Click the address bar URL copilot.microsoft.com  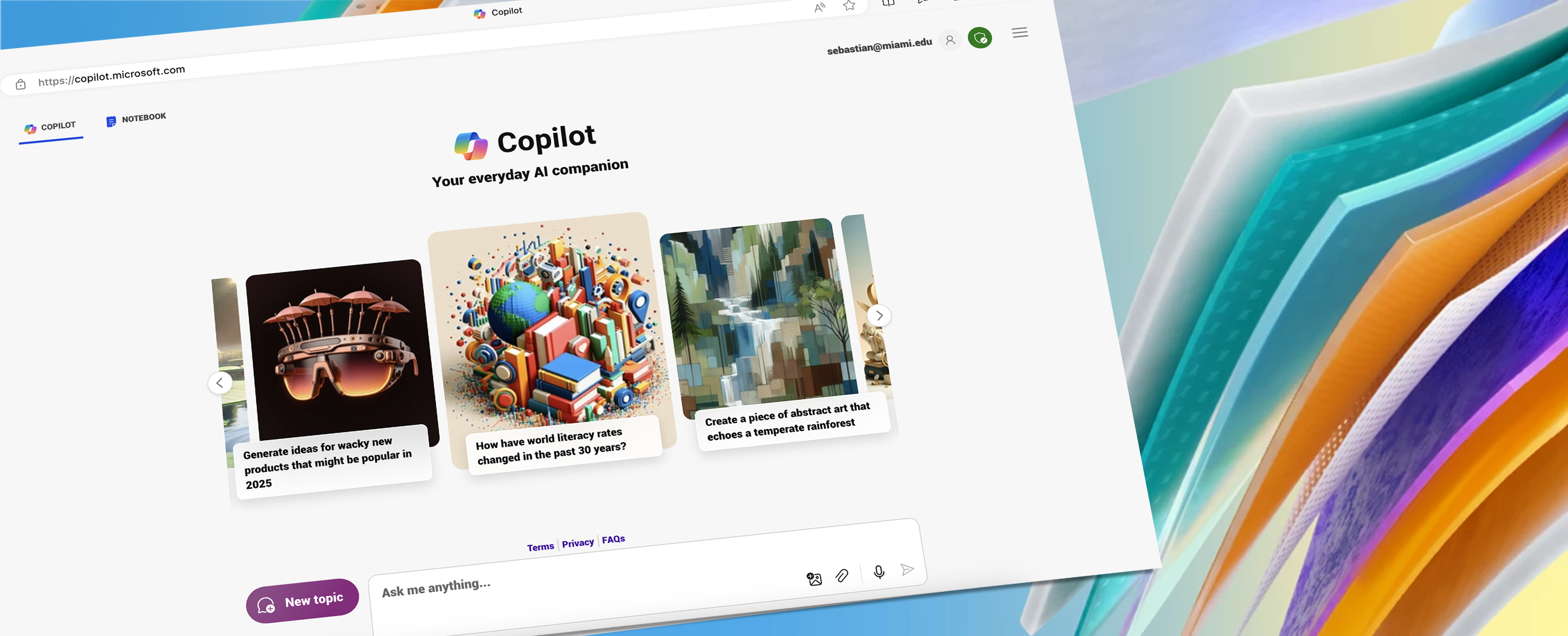(x=111, y=75)
